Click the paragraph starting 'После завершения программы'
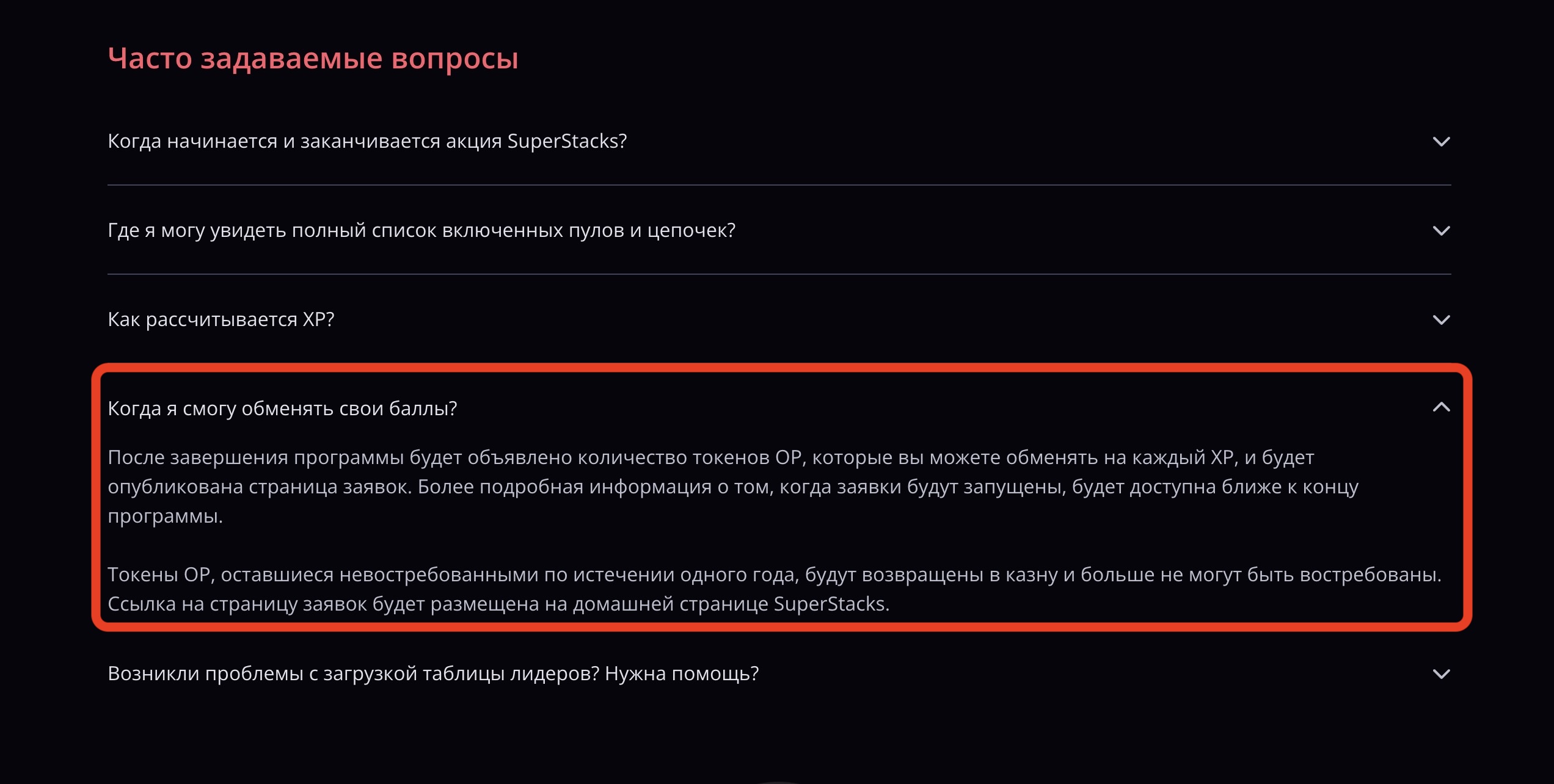The height and width of the screenshot is (784, 1554). click(733, 487)
